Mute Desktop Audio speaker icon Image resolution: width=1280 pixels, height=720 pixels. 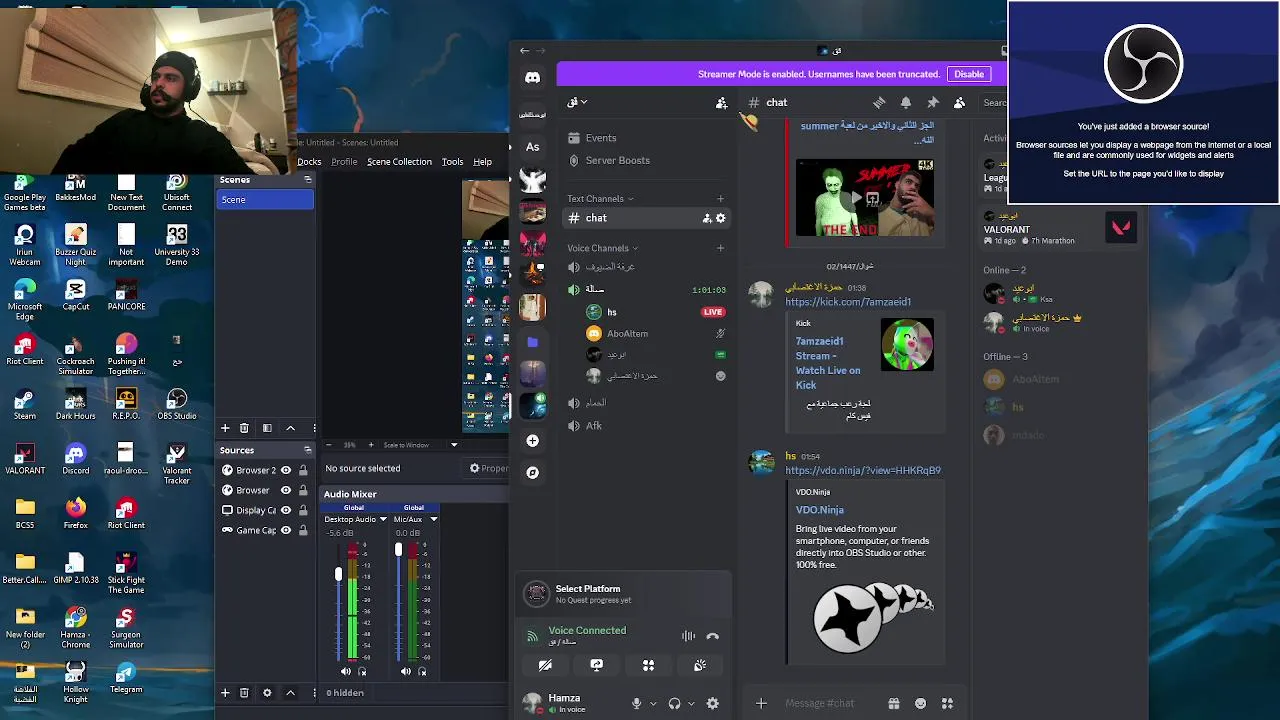347,672
